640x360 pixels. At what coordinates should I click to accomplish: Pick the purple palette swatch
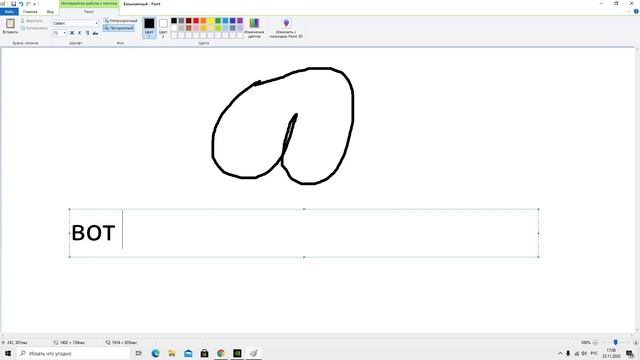(240, 20)
